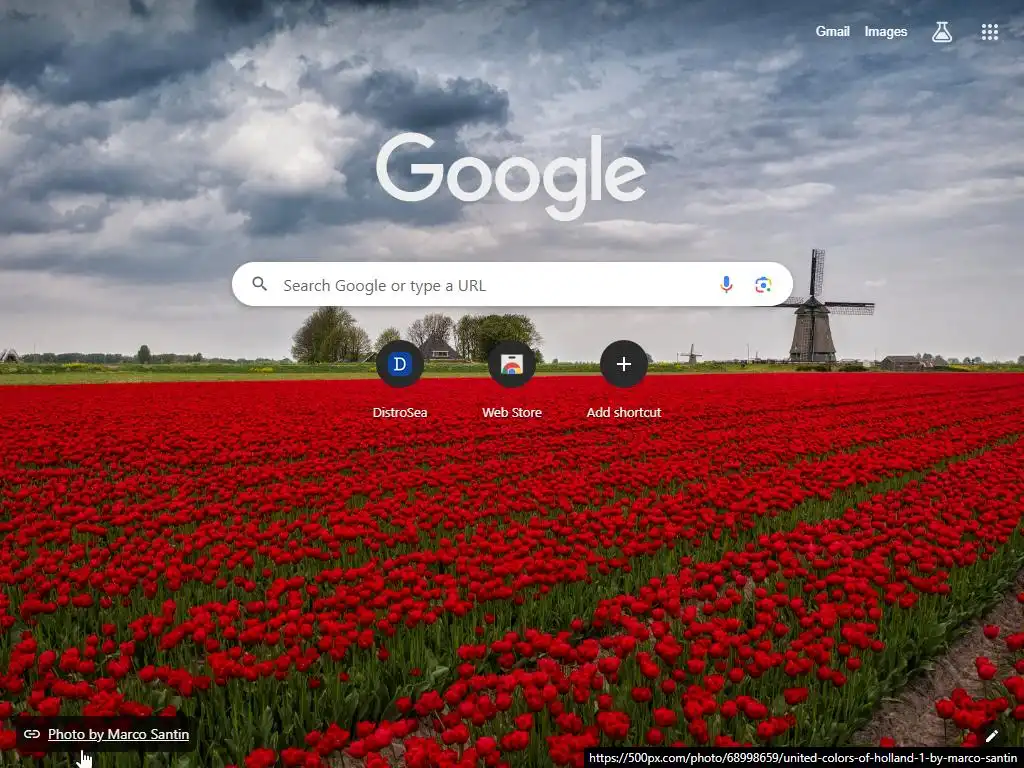The width and height of the screenshot is (1024, 768).
Task: Open the Google apps grid
Action: click(989, 32)
